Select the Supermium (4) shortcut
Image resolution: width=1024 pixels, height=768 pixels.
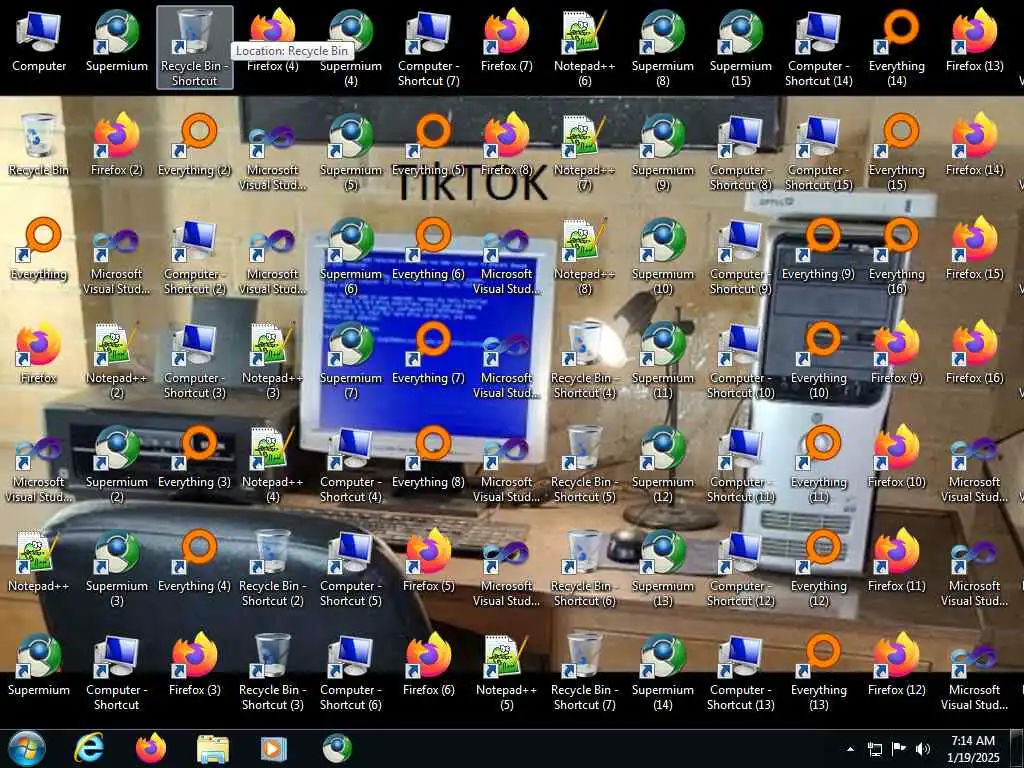click(351, 47)
